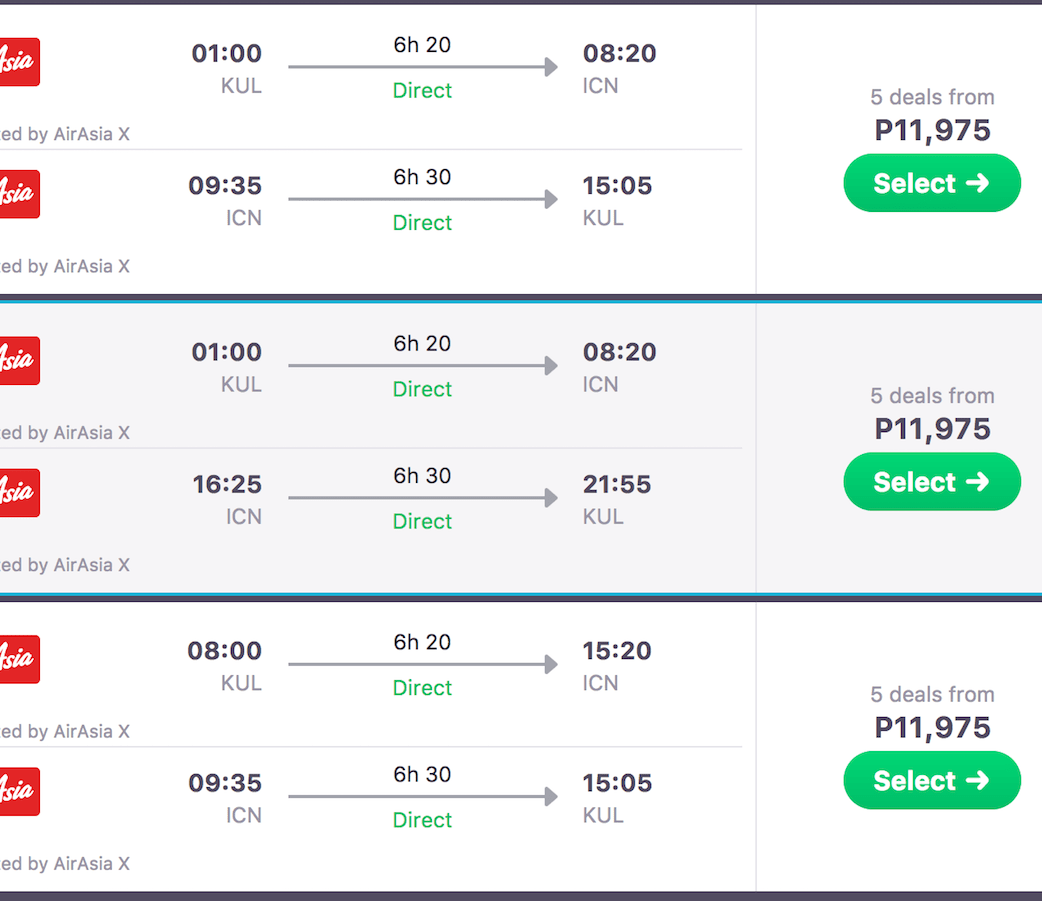1042x901 pixels.
Task: Click the 16:25 ICN departure time
Action: tap(227, 485)
